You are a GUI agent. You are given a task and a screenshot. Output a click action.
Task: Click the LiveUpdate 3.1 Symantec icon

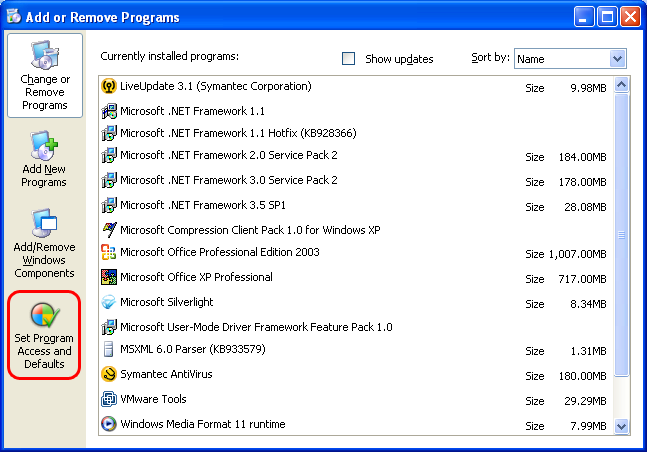tap(109, 86)
